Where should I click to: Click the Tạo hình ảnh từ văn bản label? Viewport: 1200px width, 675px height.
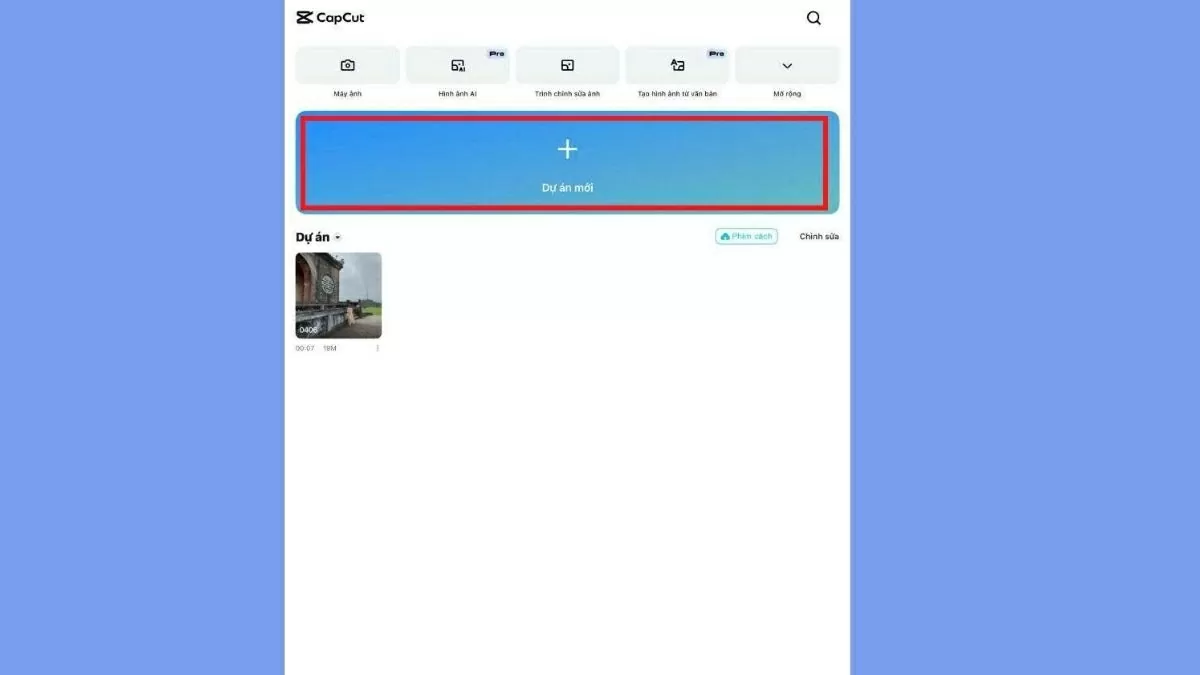[677, 94]
